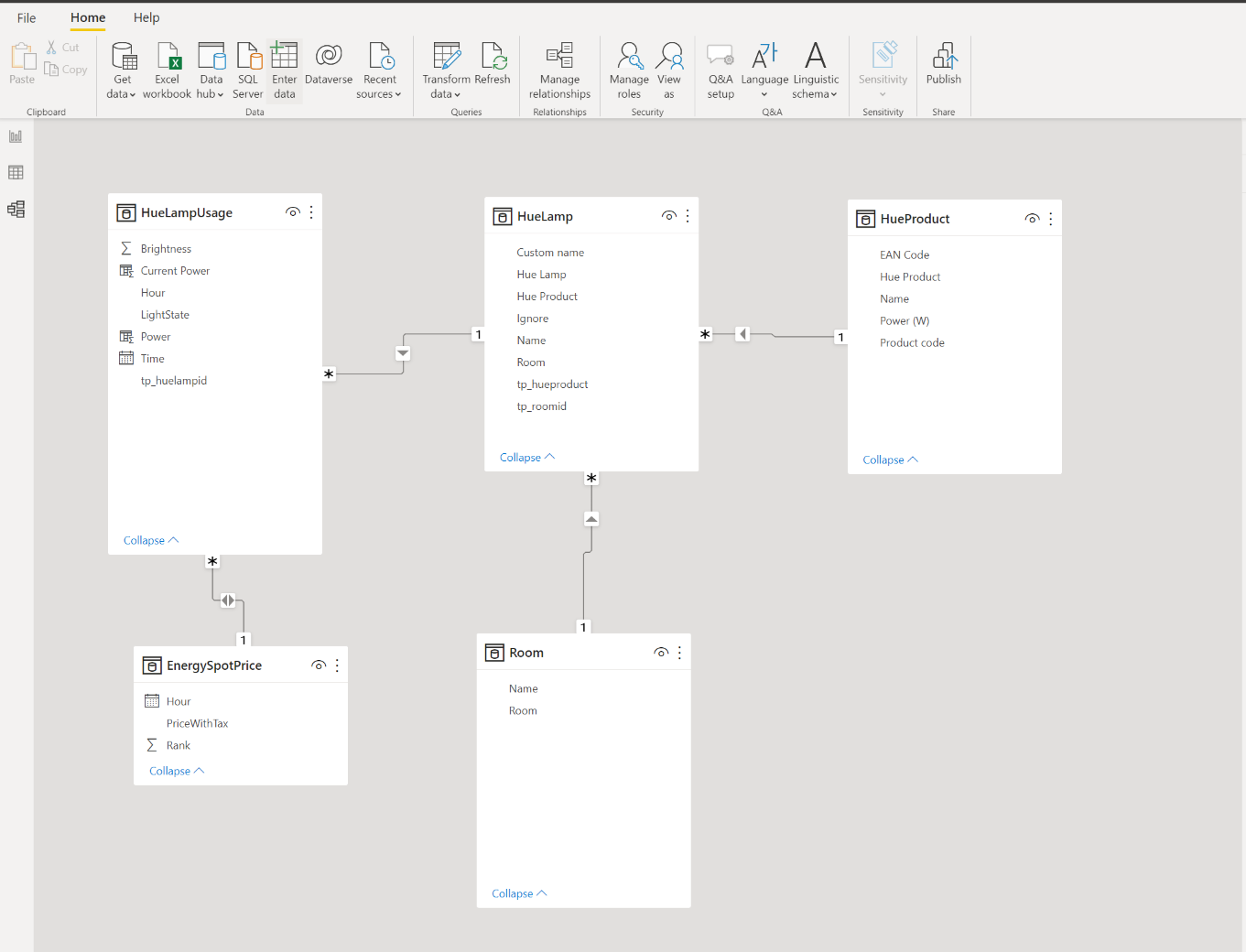The width and height of the screenshot is (1246, 952).
Task: Switch to the Help ribbon tab
Action: click(x=146, y=17)
